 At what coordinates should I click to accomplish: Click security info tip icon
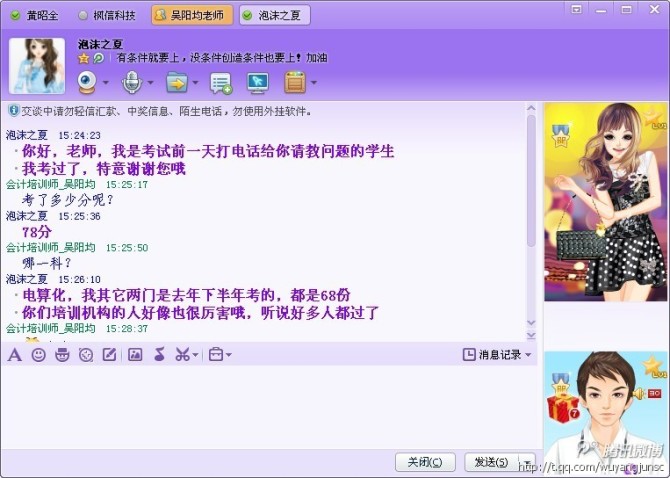pos(14,111)
